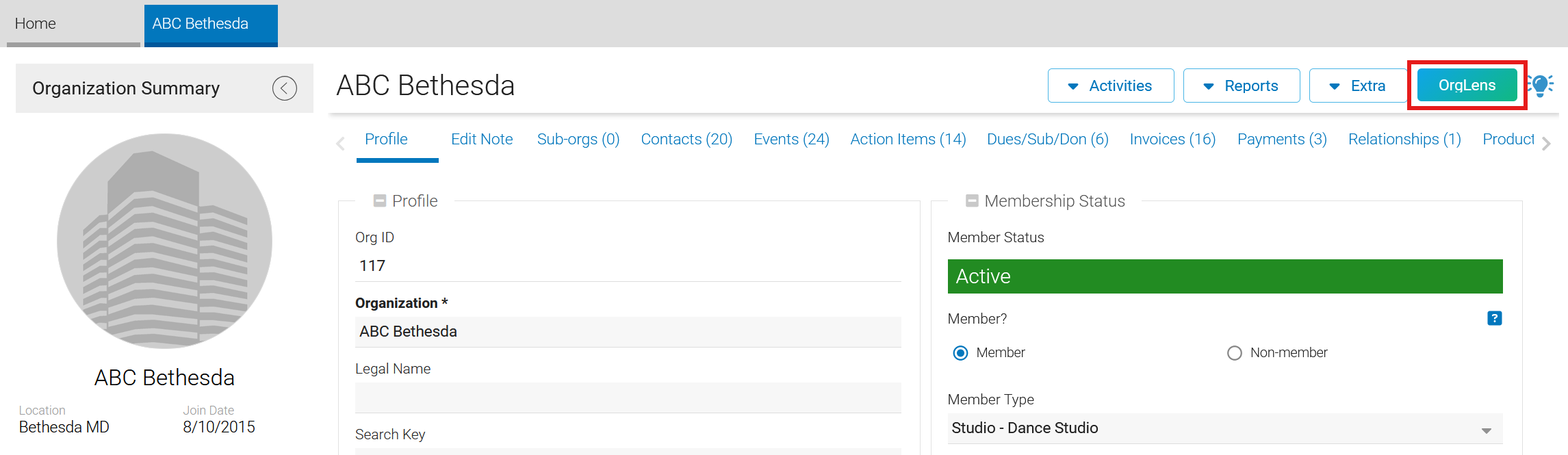
Task: Expand the Member Type dropdown
Action: [x=1225, y=428]
